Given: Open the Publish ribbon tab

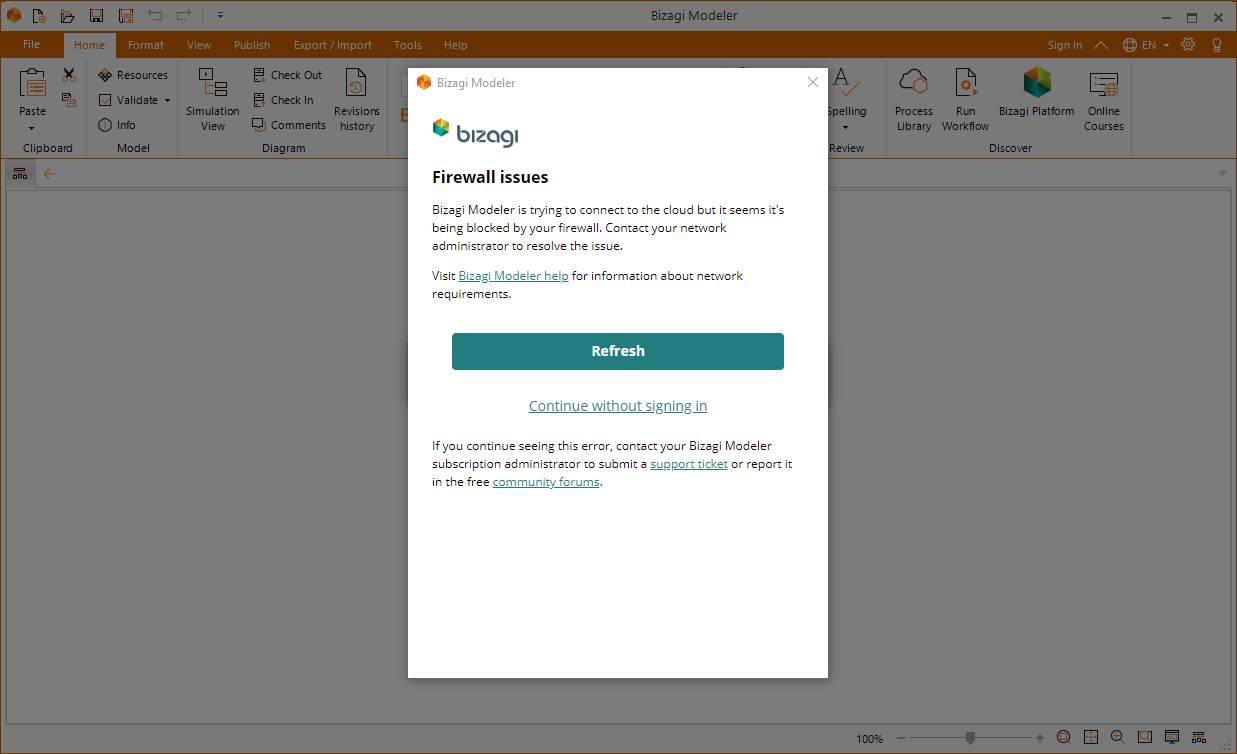Looking at the screenshot, I should point(252,45).
